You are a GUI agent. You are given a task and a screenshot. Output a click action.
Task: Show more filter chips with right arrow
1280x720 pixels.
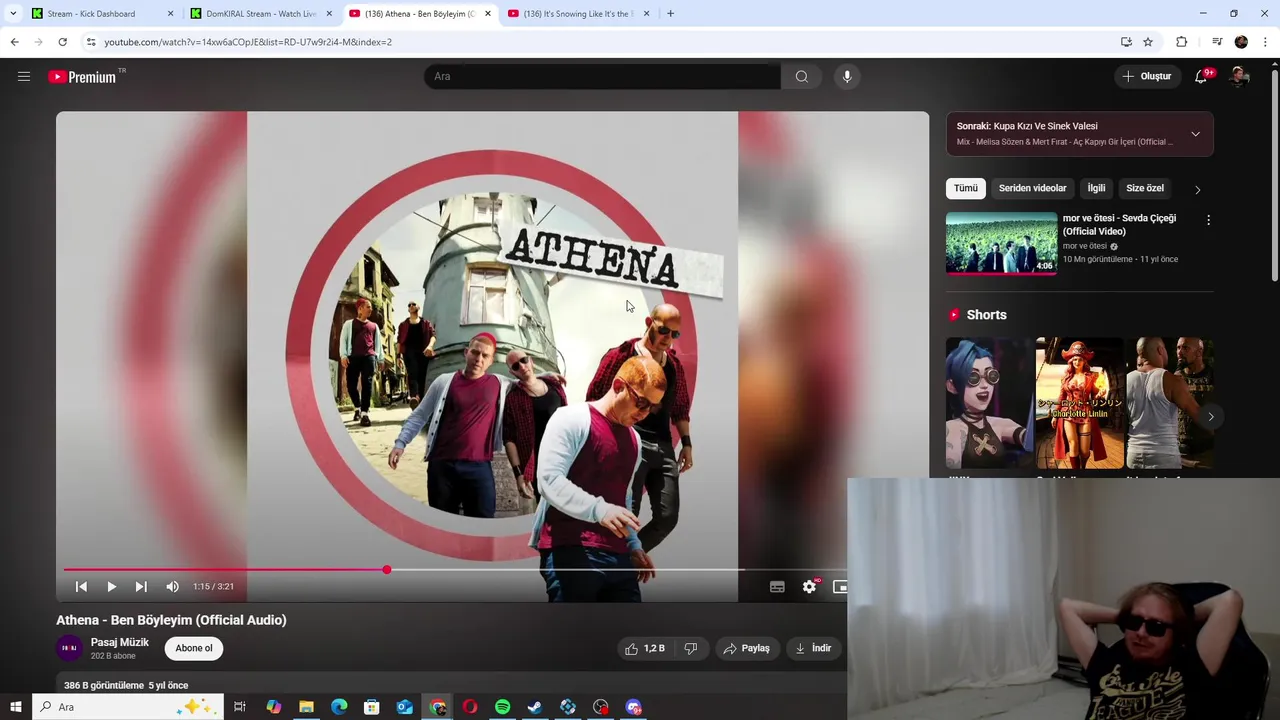(x=1197, y=189)
